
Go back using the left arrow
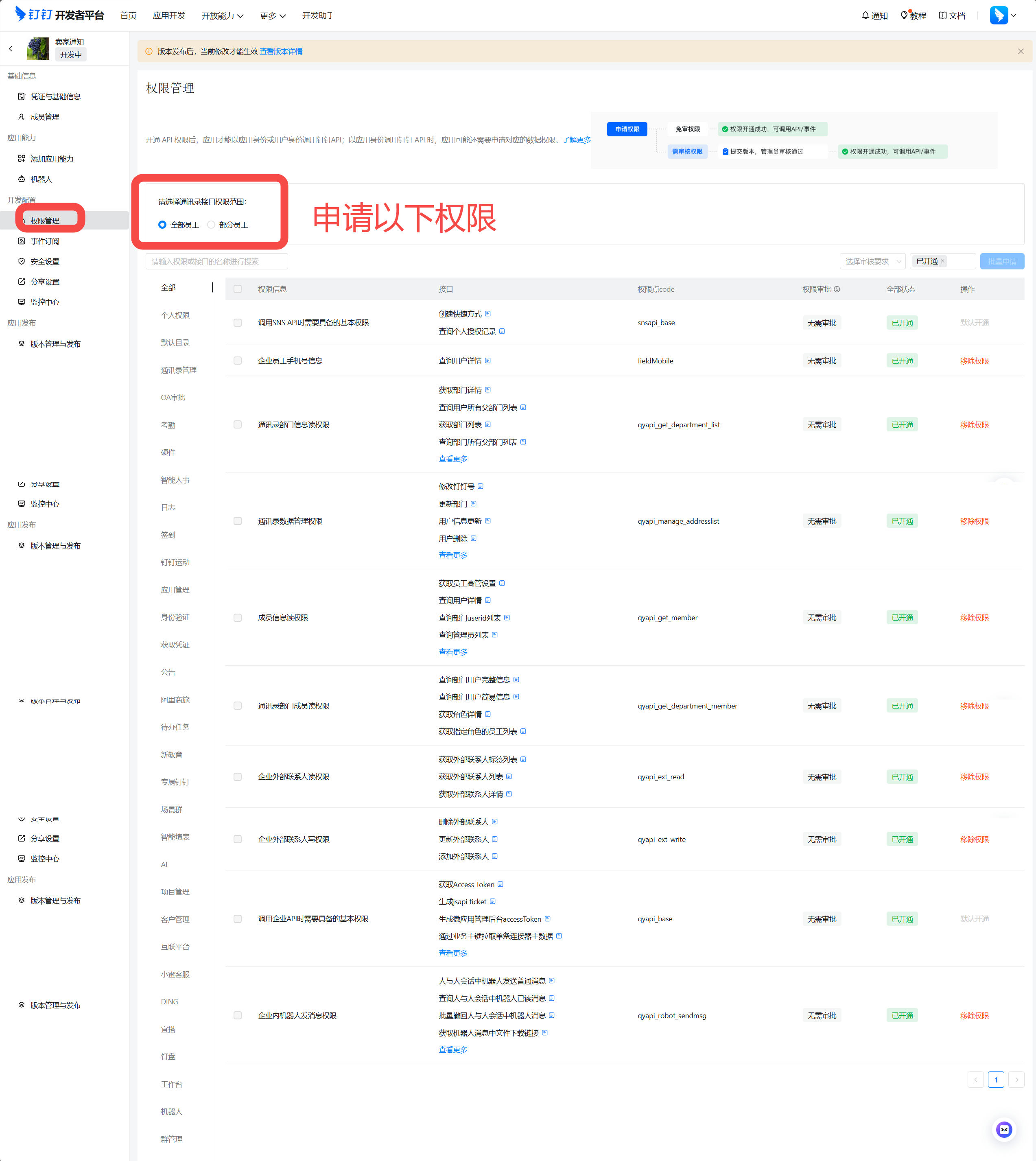(x=11, y=49)
